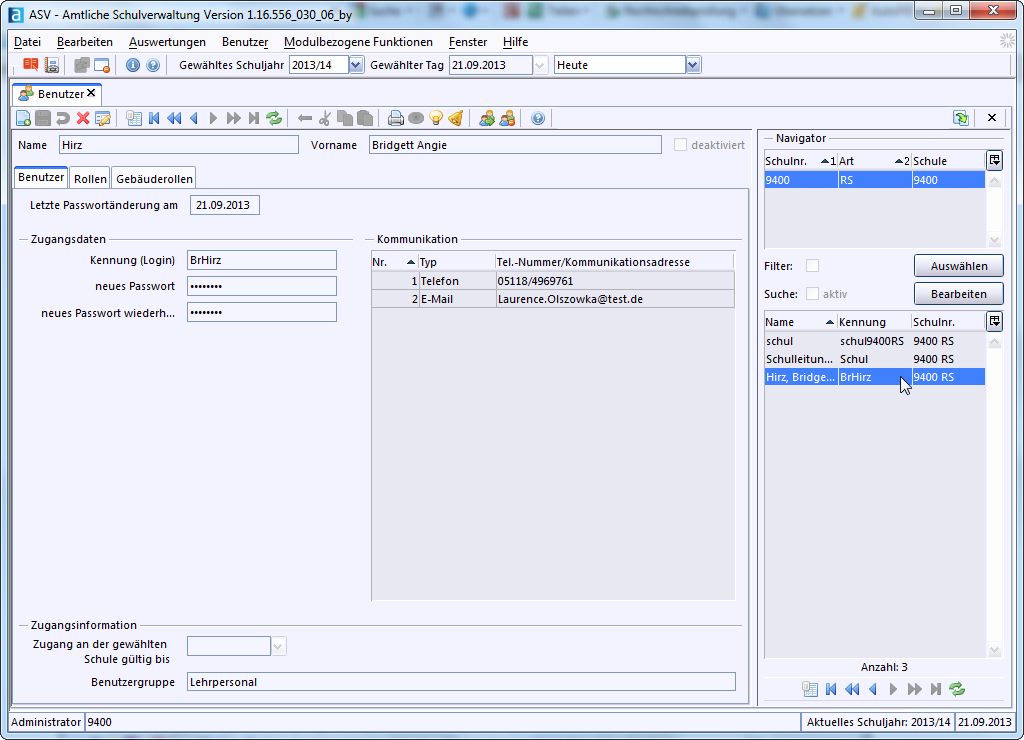1024x740 pixels.
Task: Refresh the Navigator list at bottom
Action: tap(957, 688)
